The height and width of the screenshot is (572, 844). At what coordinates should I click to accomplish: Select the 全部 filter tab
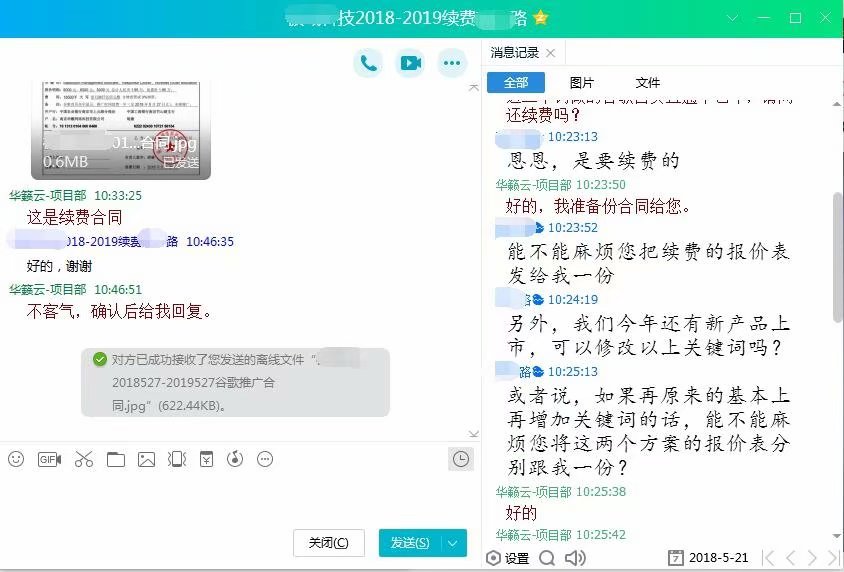tap(516, 83)
